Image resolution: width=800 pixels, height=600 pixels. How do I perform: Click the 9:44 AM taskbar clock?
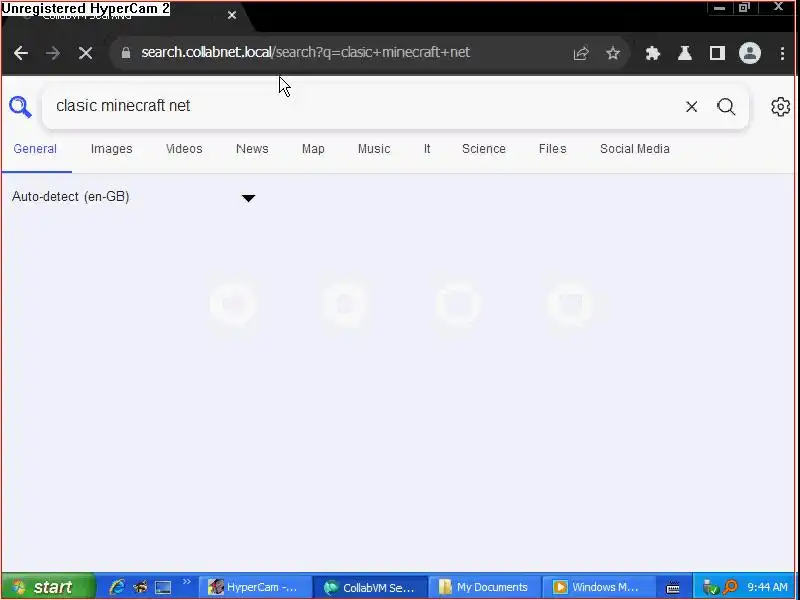click(768, 587)
